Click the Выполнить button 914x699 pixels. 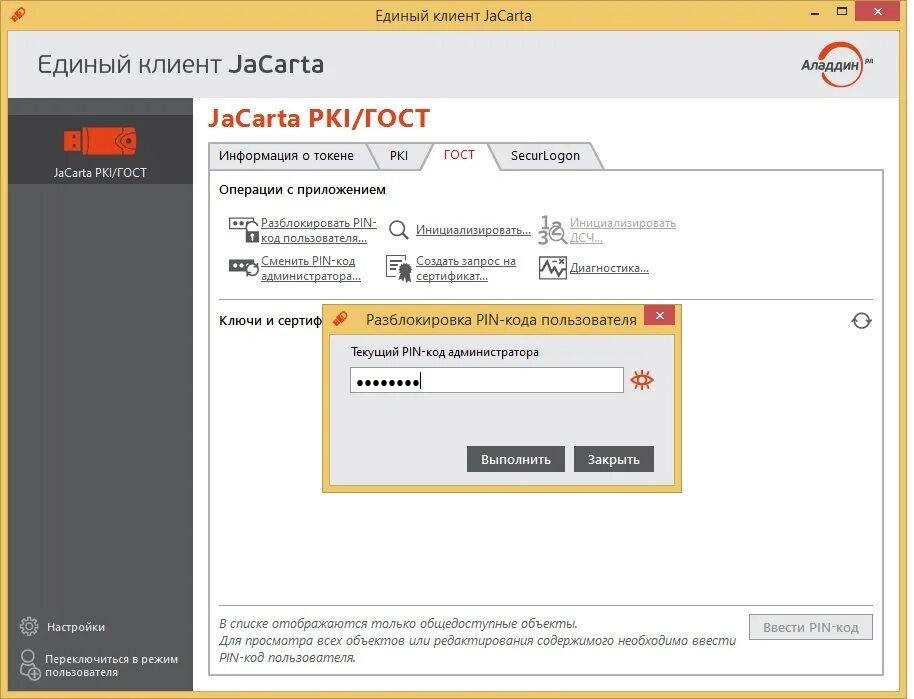[516, 459]
